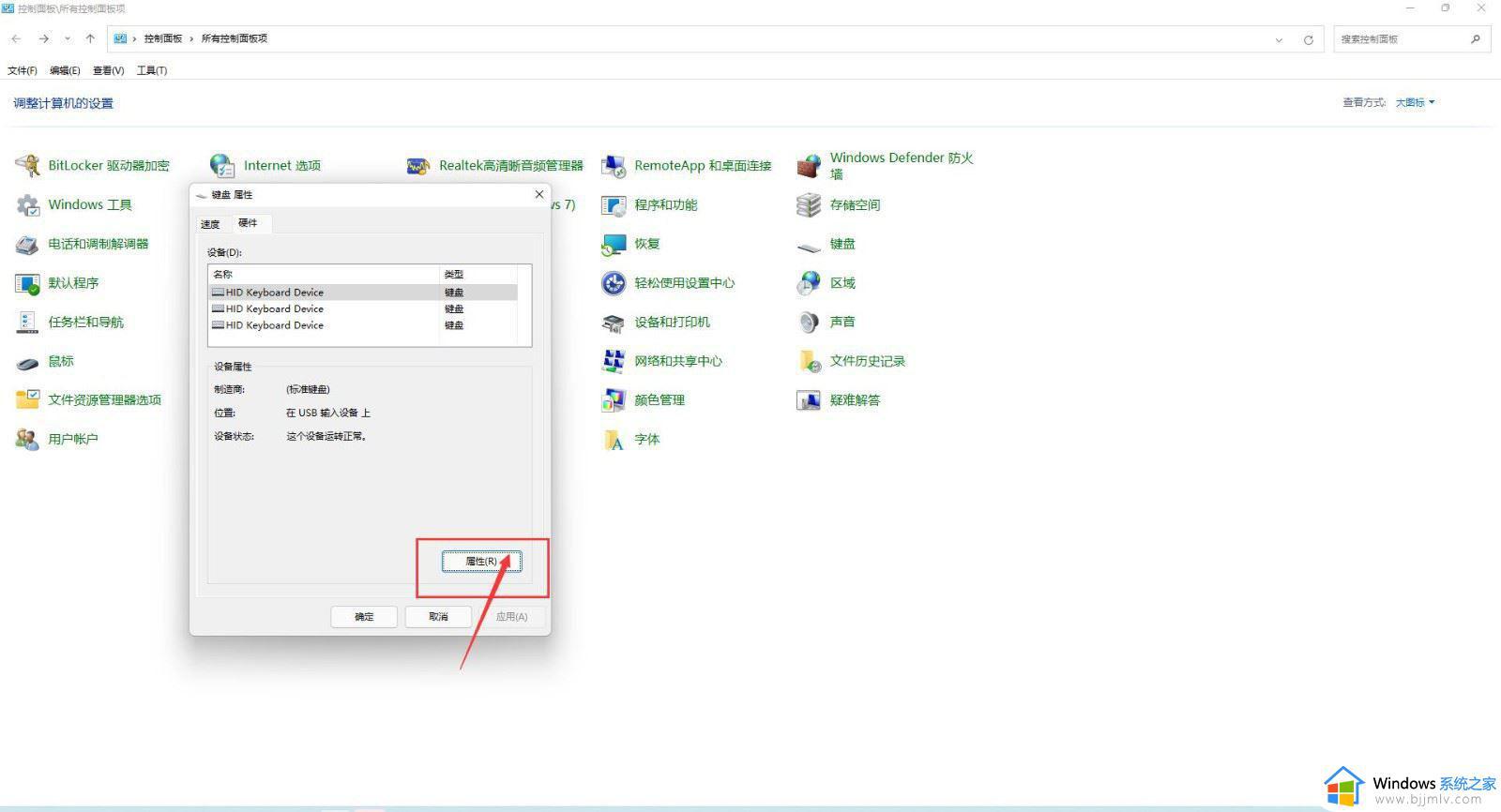Open recent locations dropdown chevron

tap(67, 38)
